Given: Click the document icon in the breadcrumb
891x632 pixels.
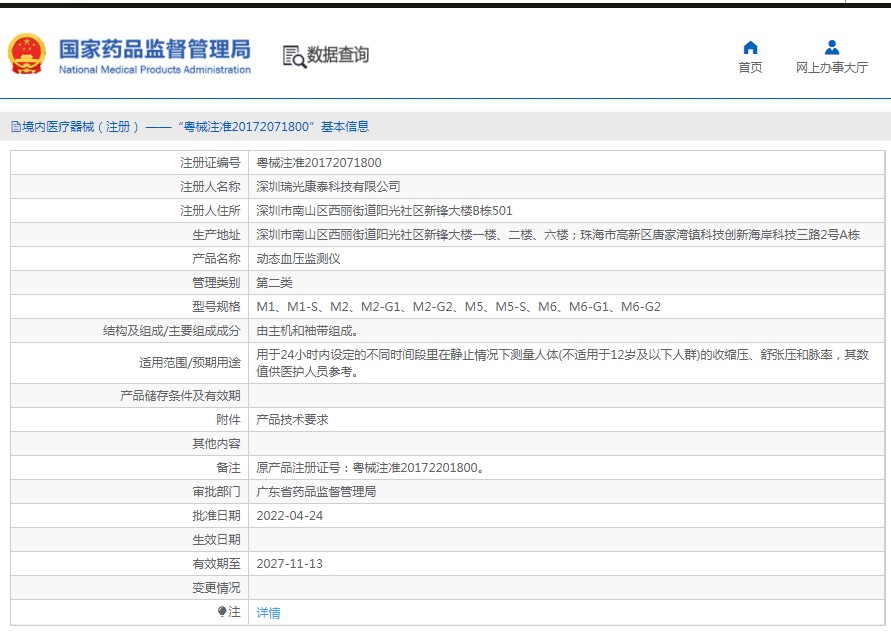Looking at the screenshot, I should coord(15,127).
